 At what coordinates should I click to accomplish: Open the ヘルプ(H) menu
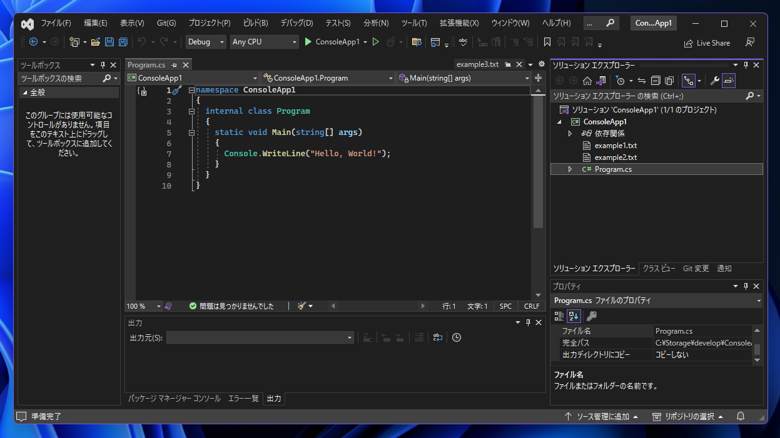[556, 23]
